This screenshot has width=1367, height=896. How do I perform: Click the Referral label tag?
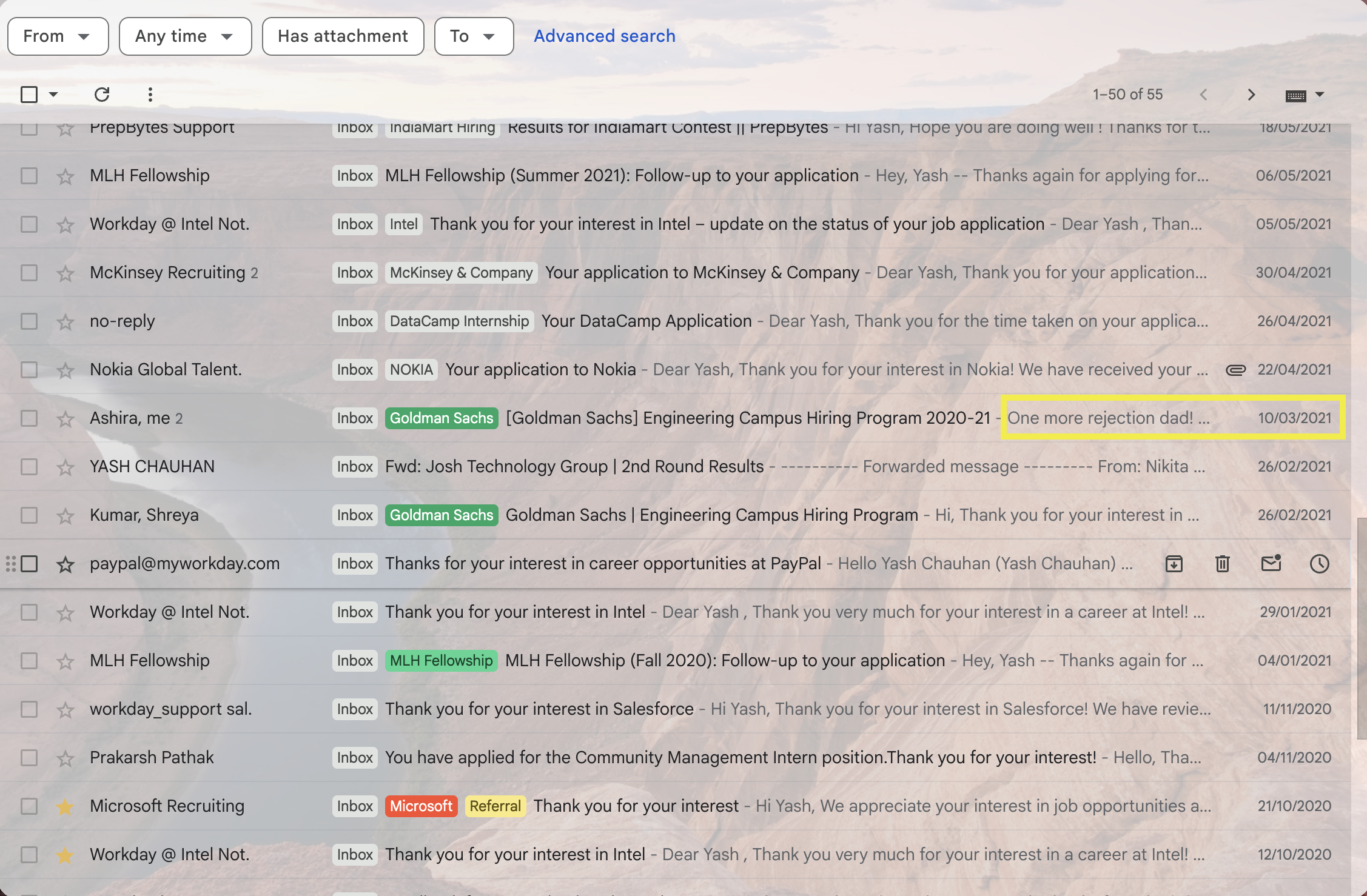495,806
